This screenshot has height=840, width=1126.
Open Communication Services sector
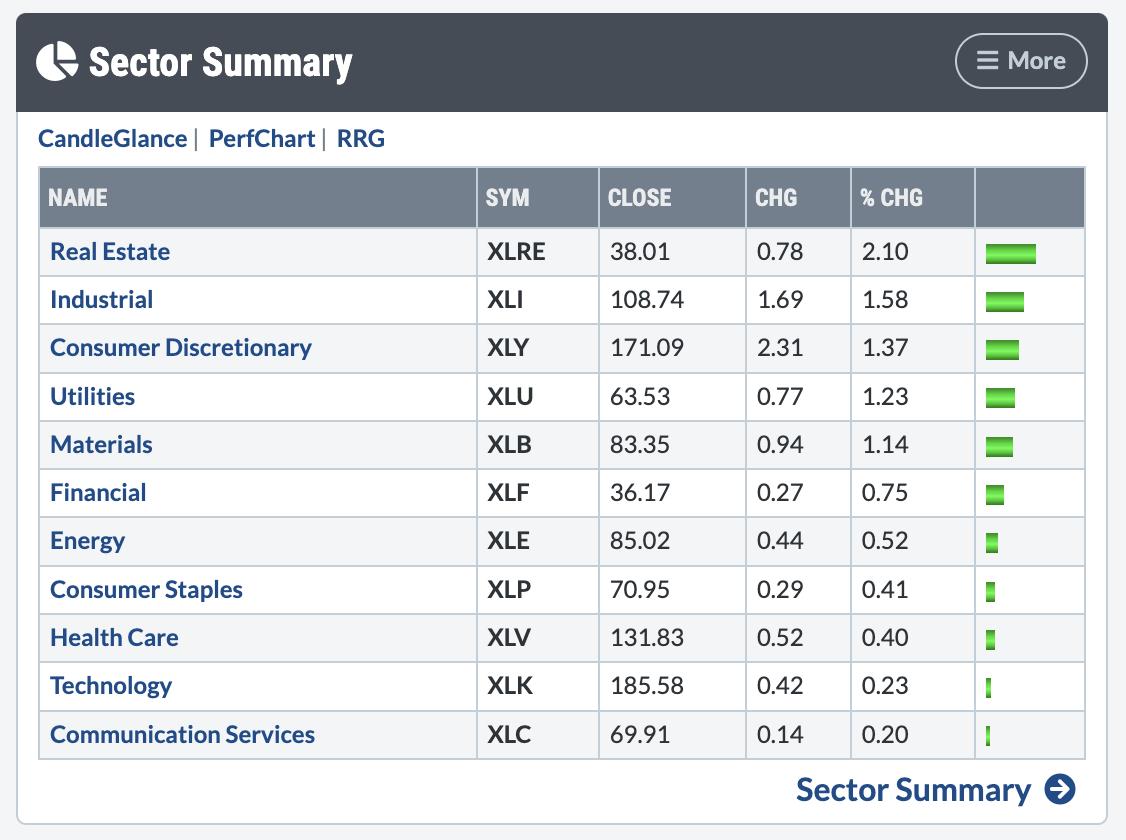point(182,735)
